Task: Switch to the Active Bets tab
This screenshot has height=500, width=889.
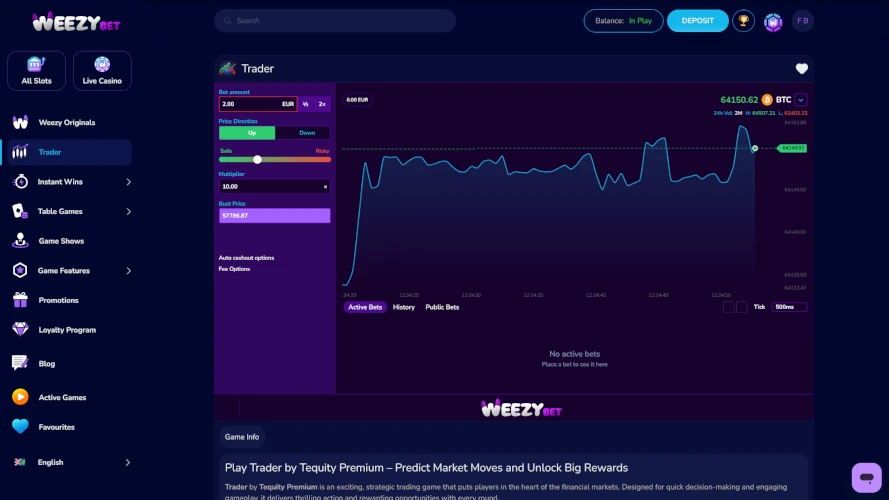Action: [365, 307]
